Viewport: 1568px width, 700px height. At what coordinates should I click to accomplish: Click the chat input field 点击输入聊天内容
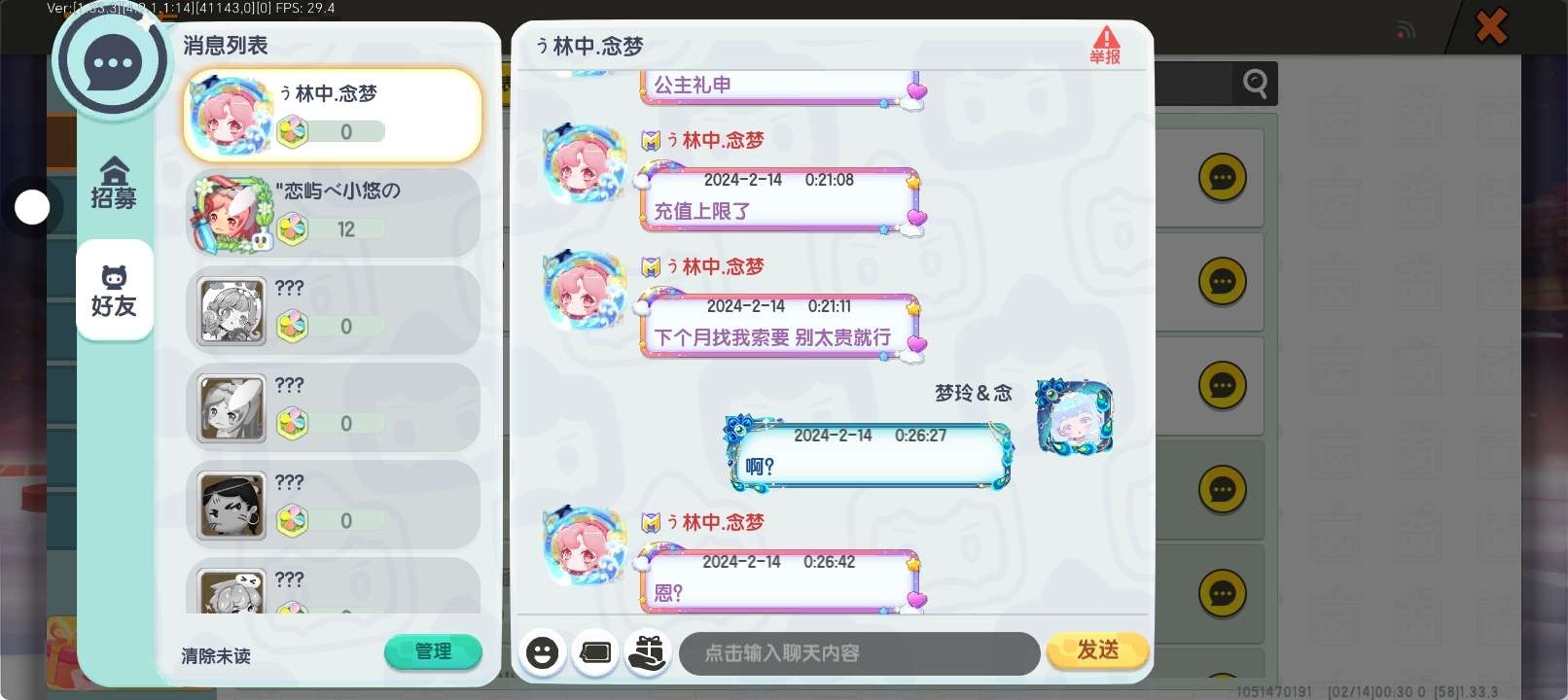tap(860, 653)
